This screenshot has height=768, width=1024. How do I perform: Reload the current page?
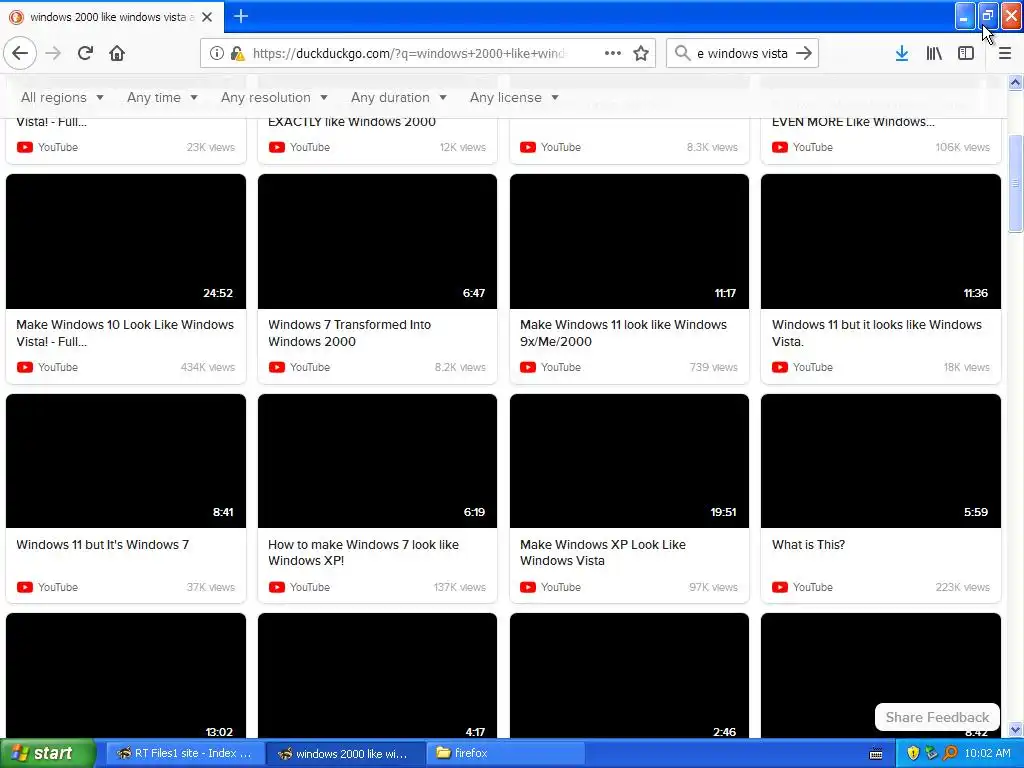[85, 54]
